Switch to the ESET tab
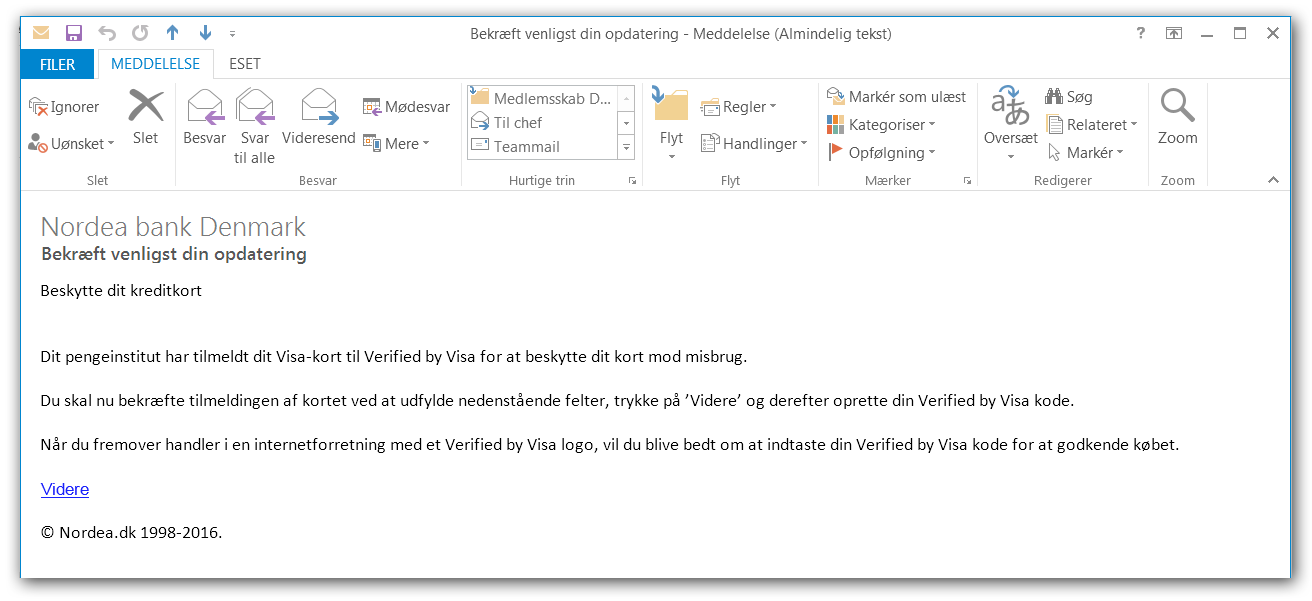 [245, 64]
